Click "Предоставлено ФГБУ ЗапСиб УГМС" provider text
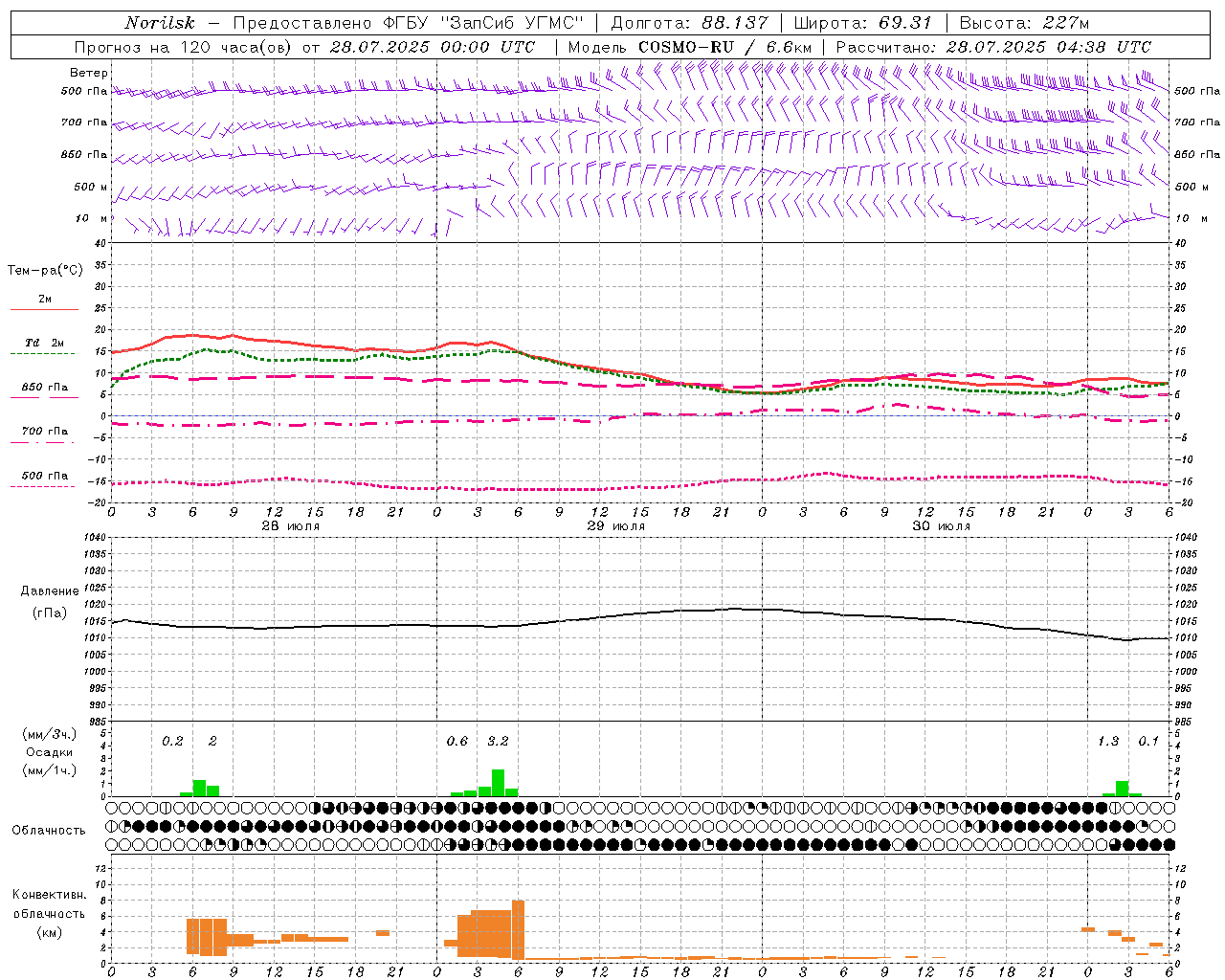1225x980 pixels. point(409,23)
